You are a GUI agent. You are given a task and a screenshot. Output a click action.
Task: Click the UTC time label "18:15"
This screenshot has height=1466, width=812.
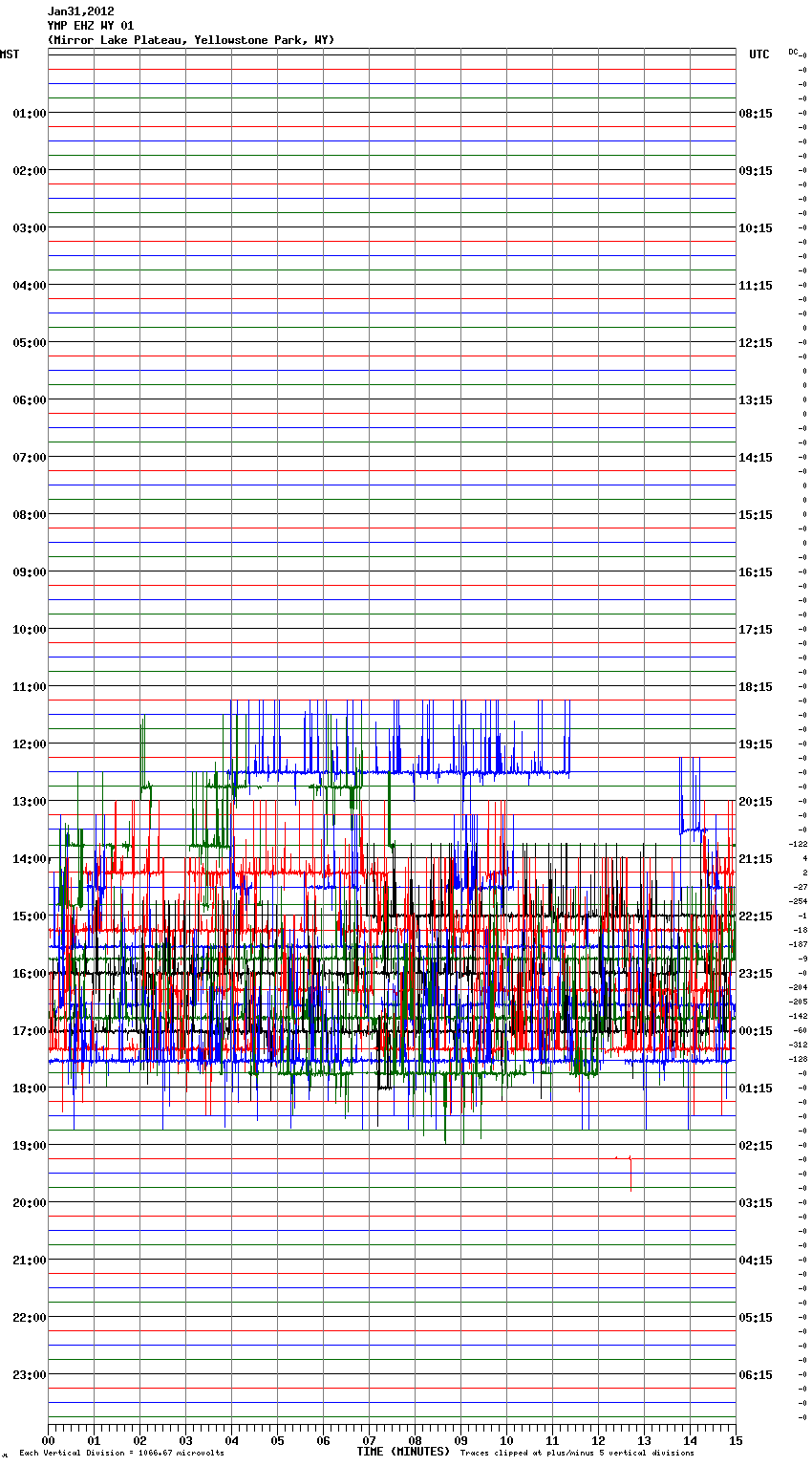[756, 687]
